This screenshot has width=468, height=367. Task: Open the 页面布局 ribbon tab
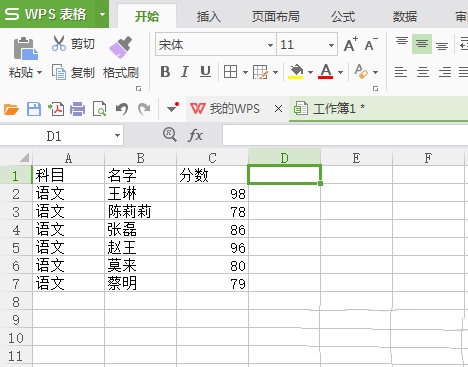pyautogui.click(x=275, y=16)
